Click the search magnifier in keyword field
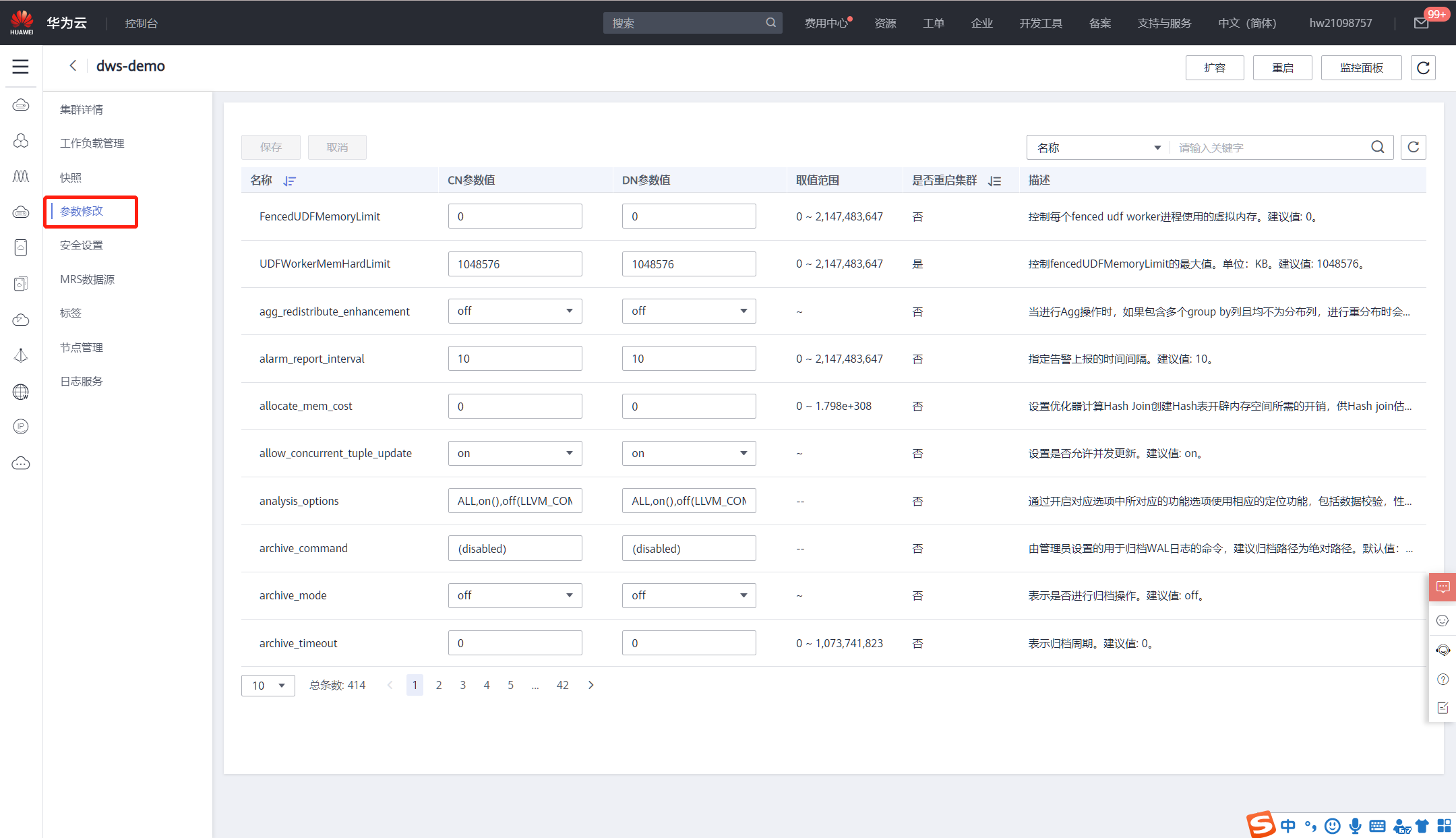Image resolution: width=1456 pixels, height=838 pixels. tap(1377, 148)
